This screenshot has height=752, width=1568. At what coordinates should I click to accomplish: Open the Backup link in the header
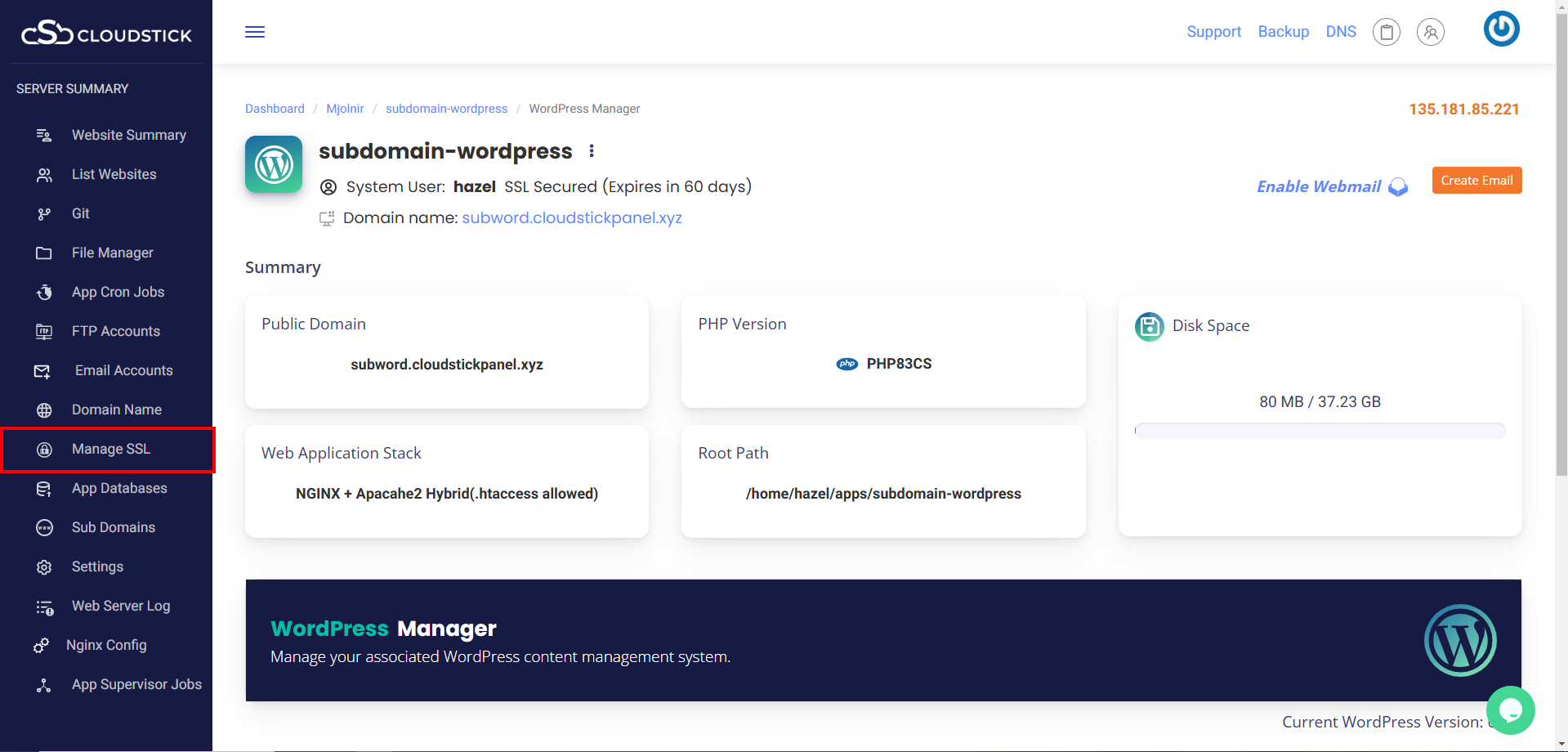click(1283, 31)
